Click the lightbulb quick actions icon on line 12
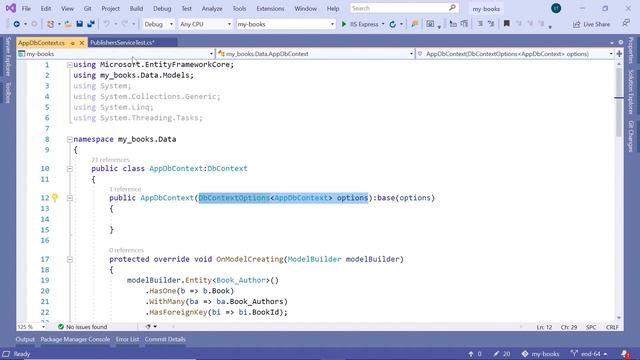Image resolution: width=640 pixels, height=360 pixels. tap(55, 198)
